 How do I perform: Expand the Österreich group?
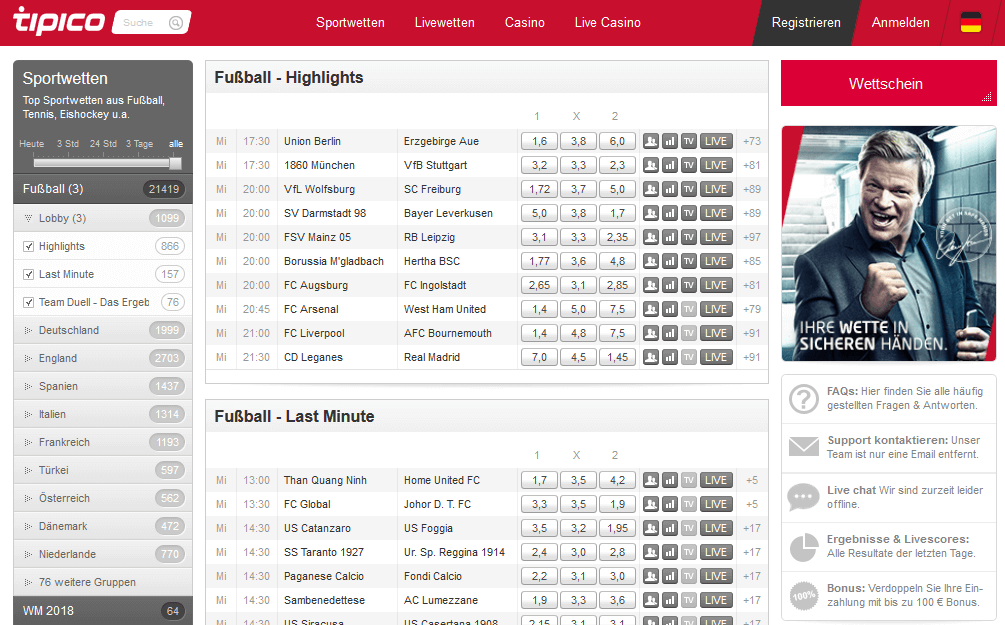click(x=103, y=498)
